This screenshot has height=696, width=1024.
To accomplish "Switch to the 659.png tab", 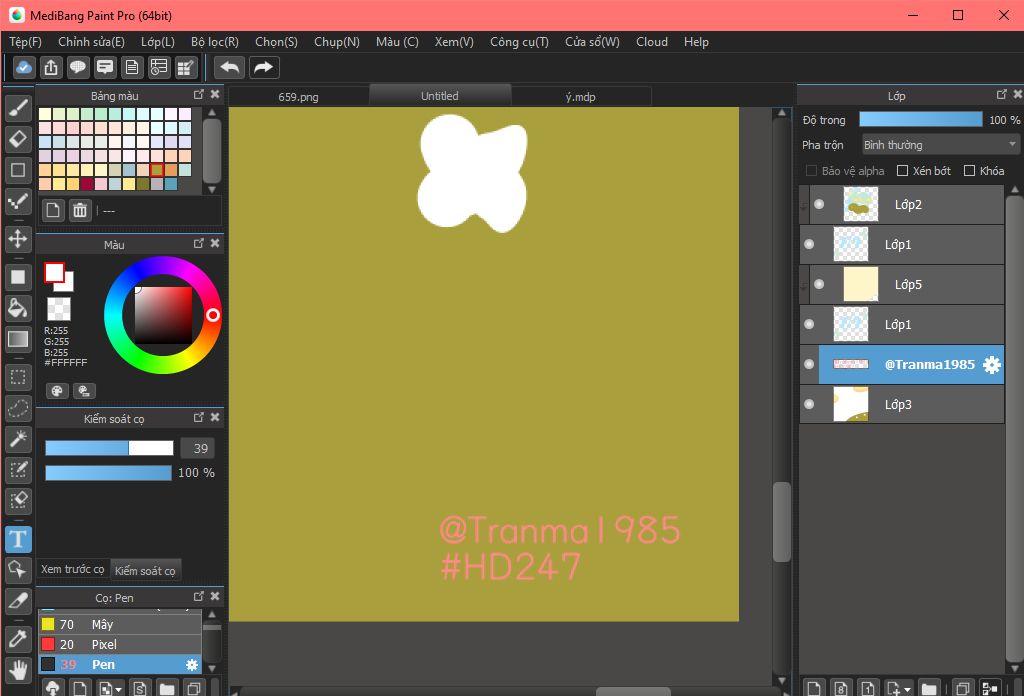I will click(298, 97).
